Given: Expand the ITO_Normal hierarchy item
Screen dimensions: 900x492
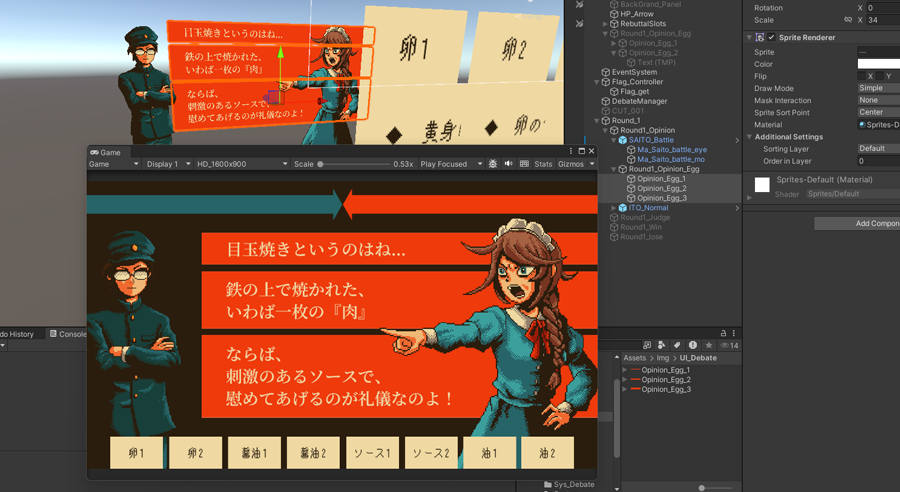Looking at the screenshot, I should pyautogui.click(x=613, y=208).
